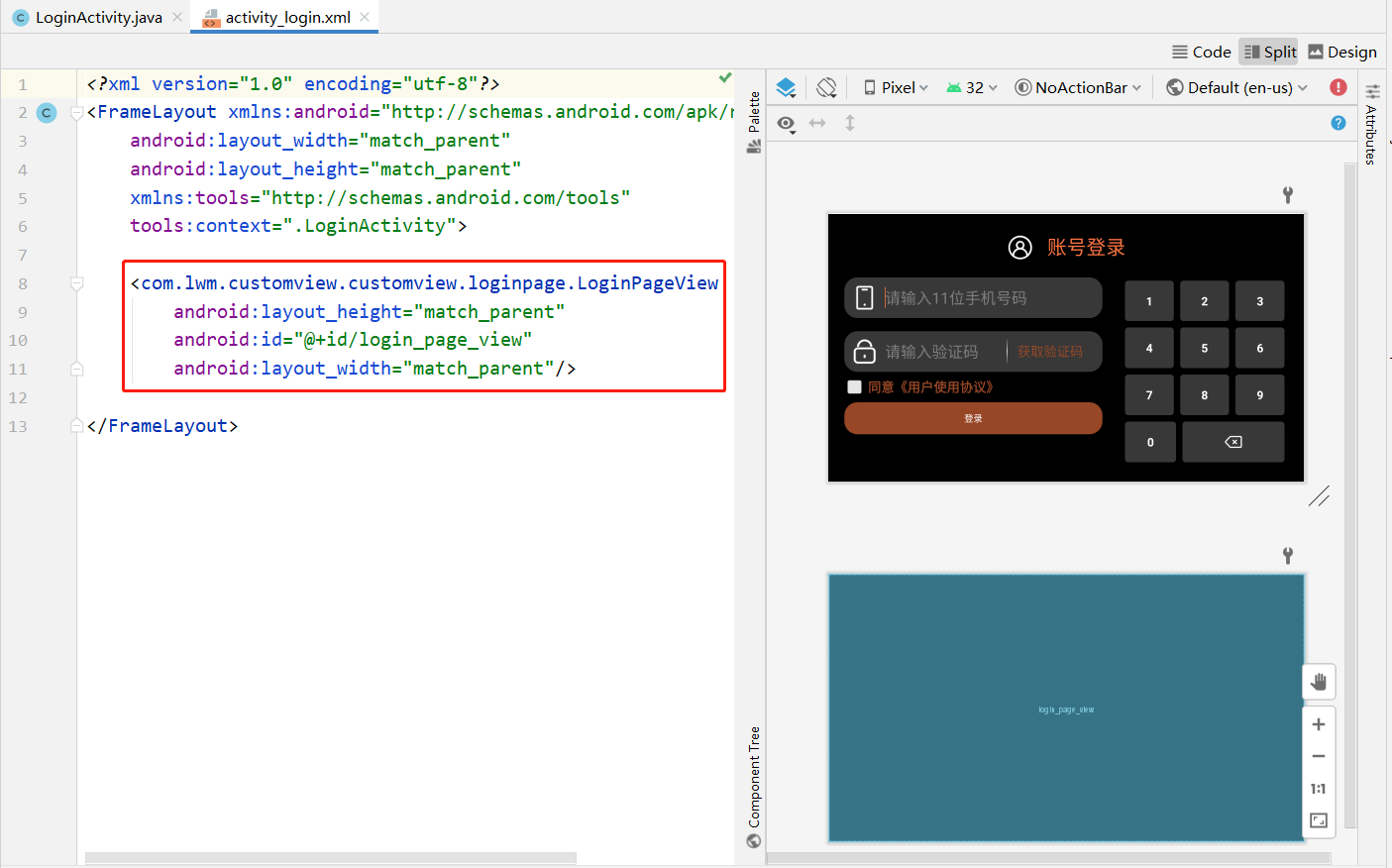
Task: Click the design pane horizontal scrollbar
Action: point(1048,858)
